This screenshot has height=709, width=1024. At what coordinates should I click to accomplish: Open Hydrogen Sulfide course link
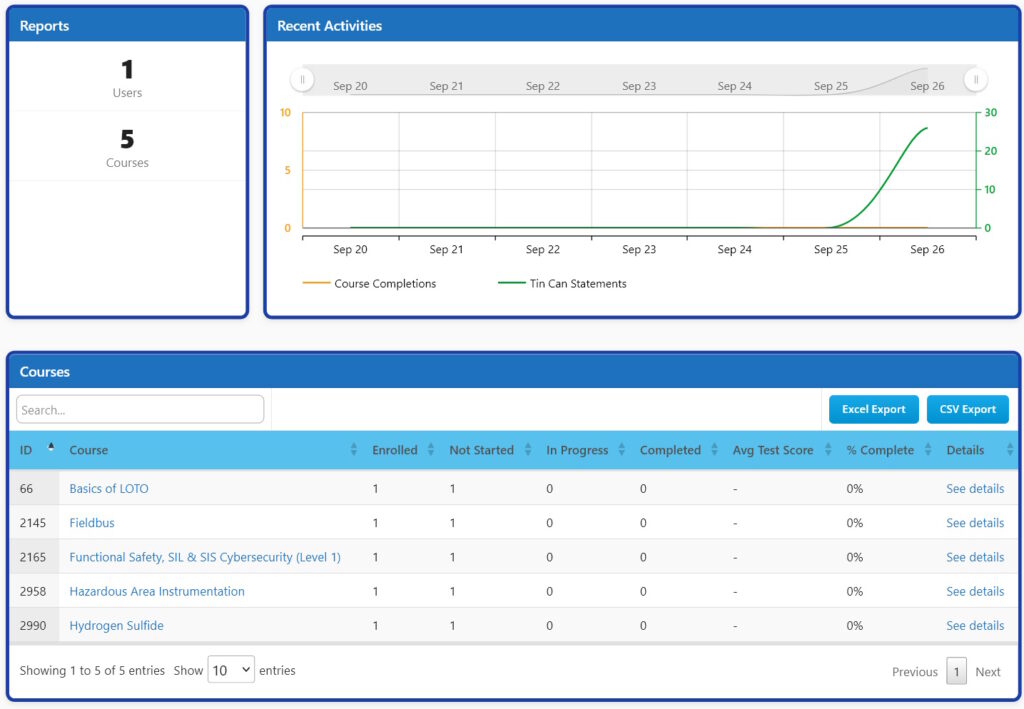point(116,626)
